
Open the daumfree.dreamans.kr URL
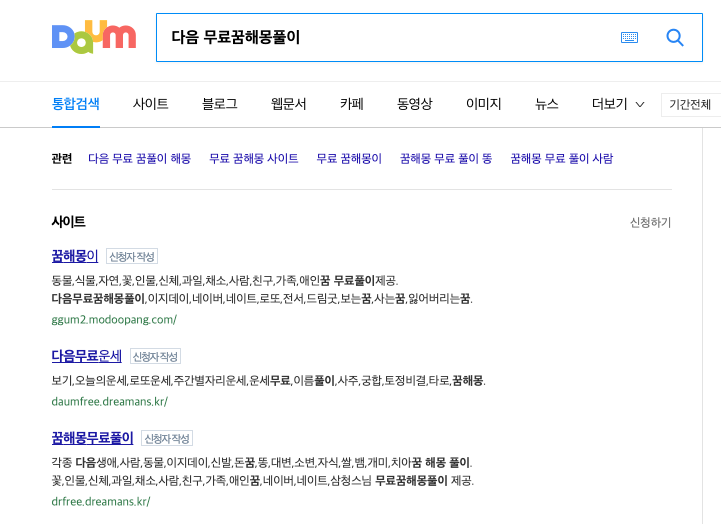[109, 401]
